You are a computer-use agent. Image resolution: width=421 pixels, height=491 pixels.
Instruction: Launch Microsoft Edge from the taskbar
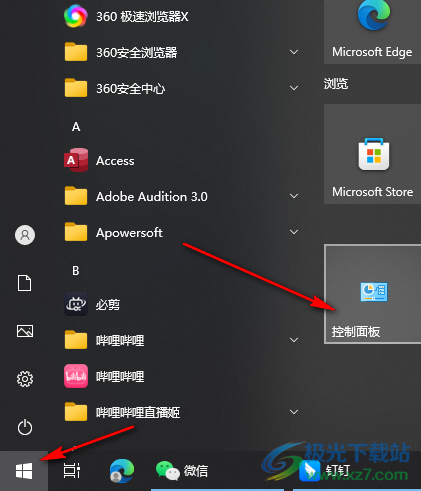point(122,471)
